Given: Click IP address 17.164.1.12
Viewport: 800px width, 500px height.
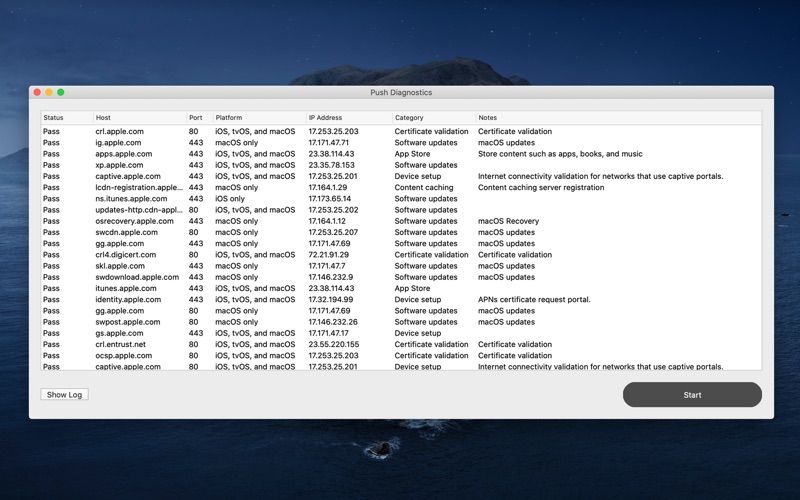Looking at the screenshot, I should coord(327,221).
